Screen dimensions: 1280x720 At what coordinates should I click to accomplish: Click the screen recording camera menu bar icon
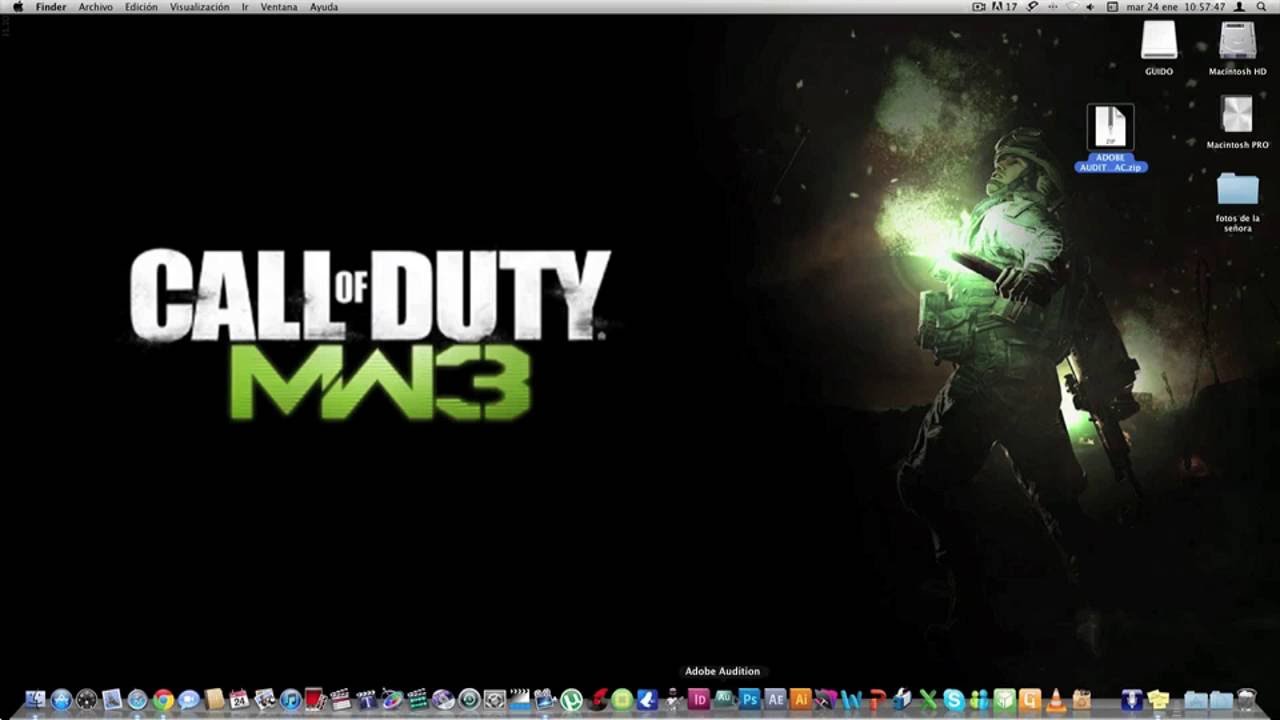tap(979, 7)
